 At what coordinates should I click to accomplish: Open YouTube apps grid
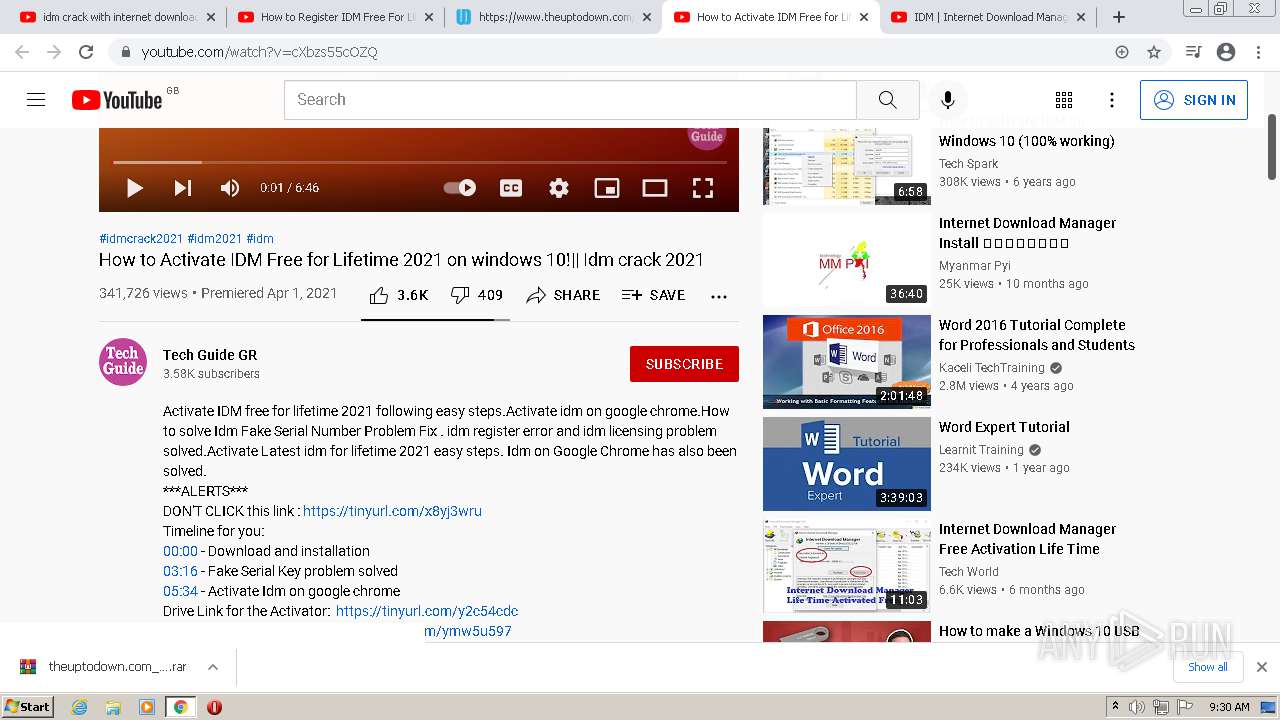(1064, 100)
